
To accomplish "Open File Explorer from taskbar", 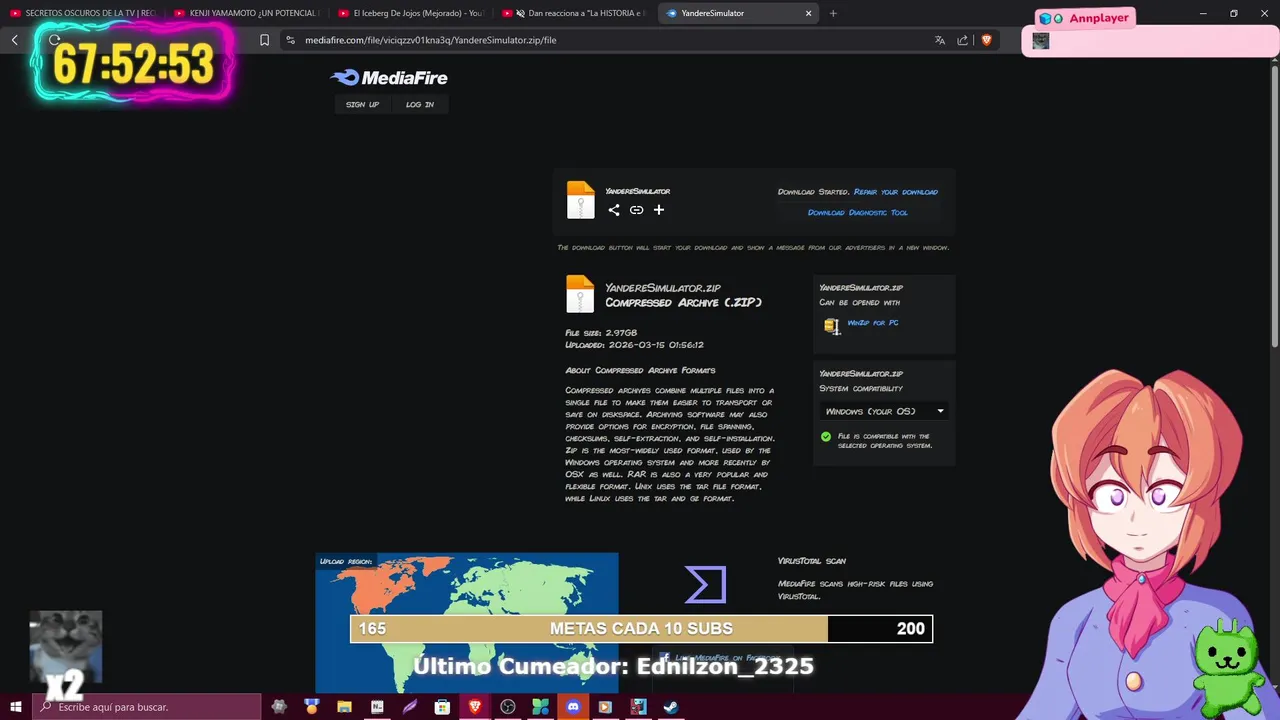I will point(344,707).
